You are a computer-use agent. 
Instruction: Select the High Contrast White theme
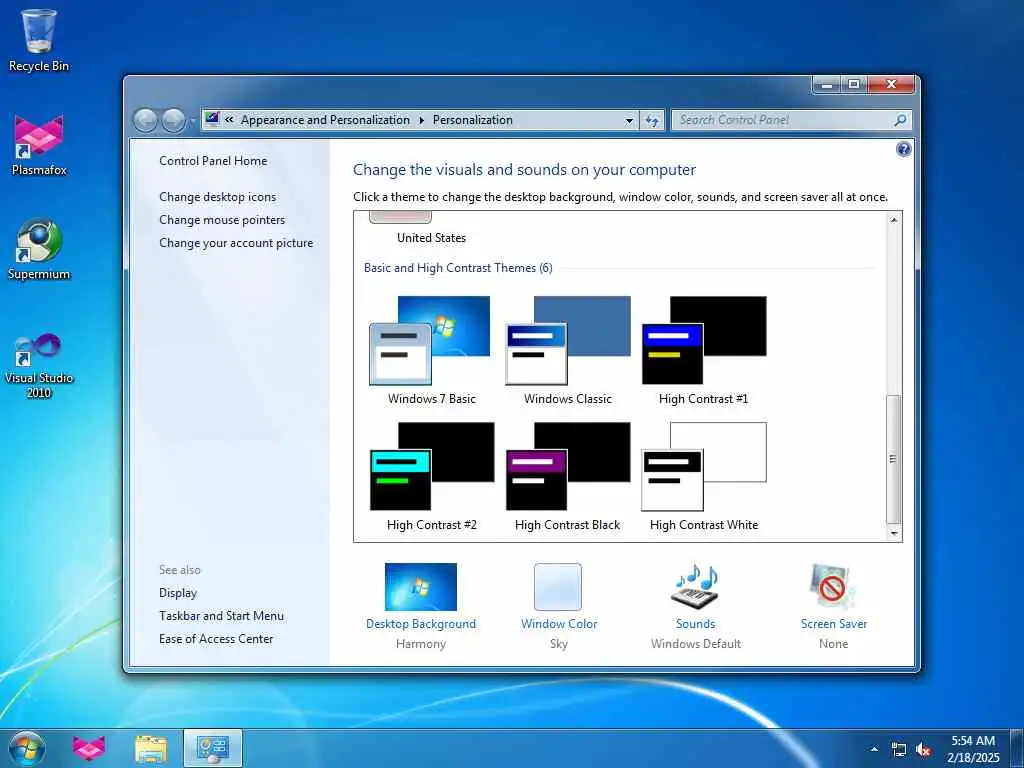[x=703, y=477]
